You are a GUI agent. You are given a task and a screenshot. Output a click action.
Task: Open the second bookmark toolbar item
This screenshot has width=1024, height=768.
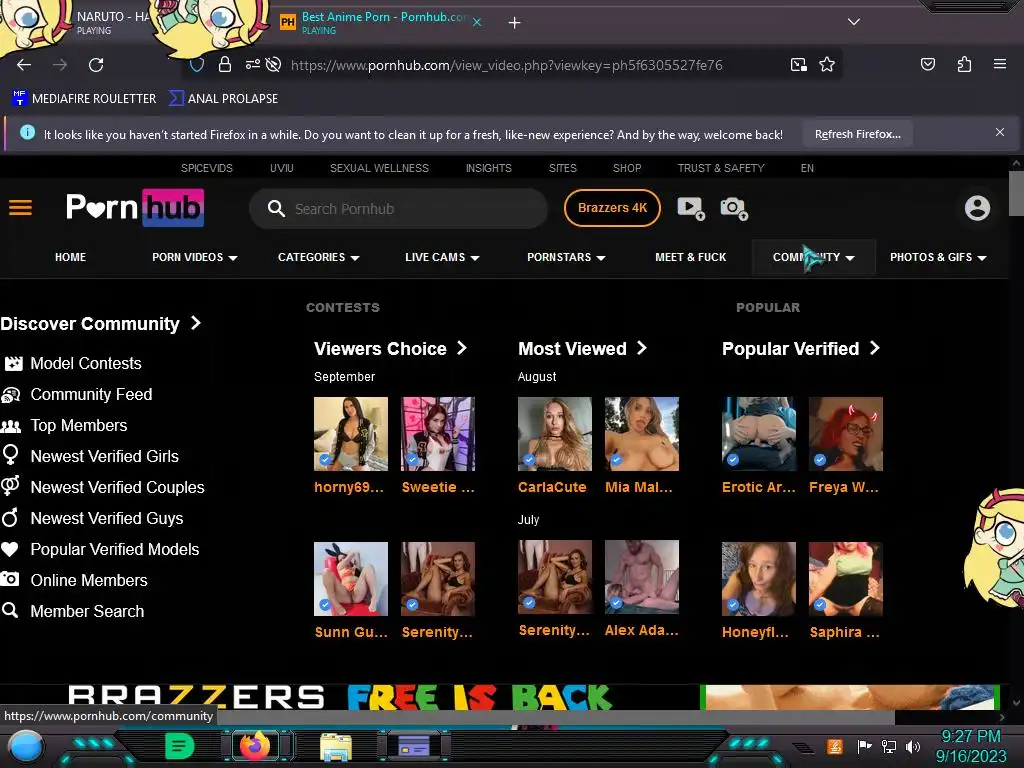coord(223,99)
